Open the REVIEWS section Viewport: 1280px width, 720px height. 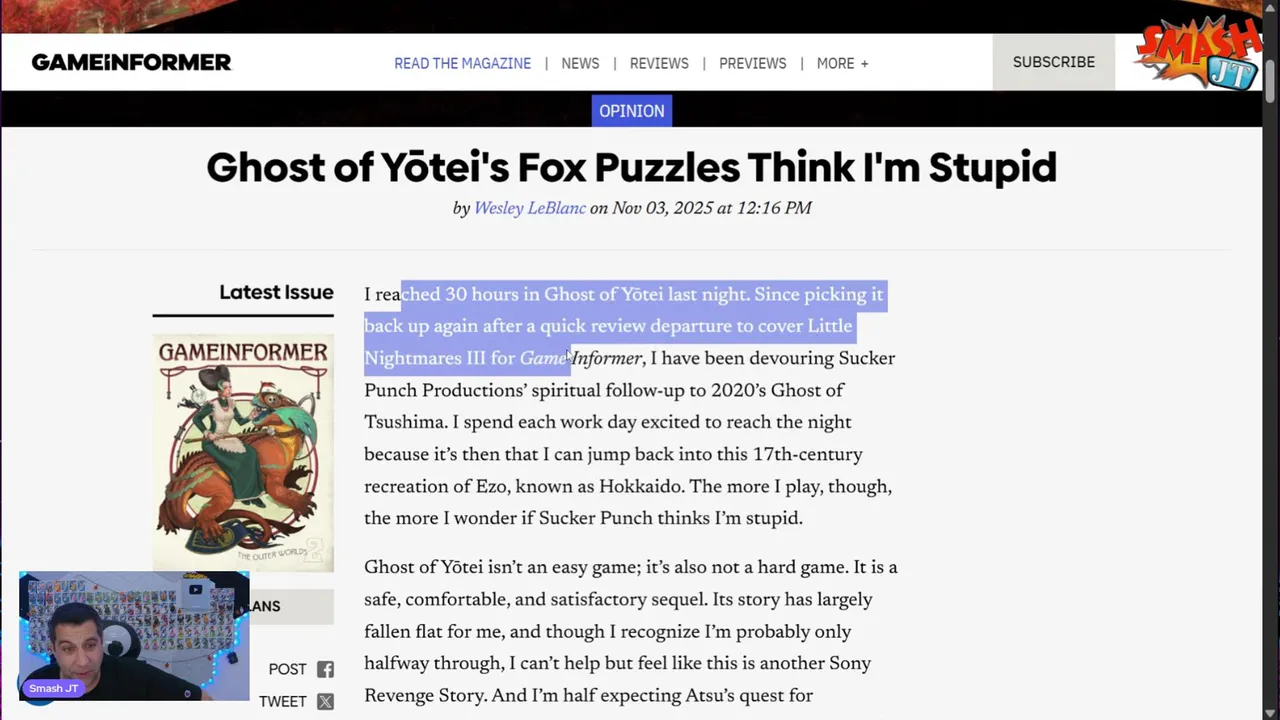[x=659, y=63]
